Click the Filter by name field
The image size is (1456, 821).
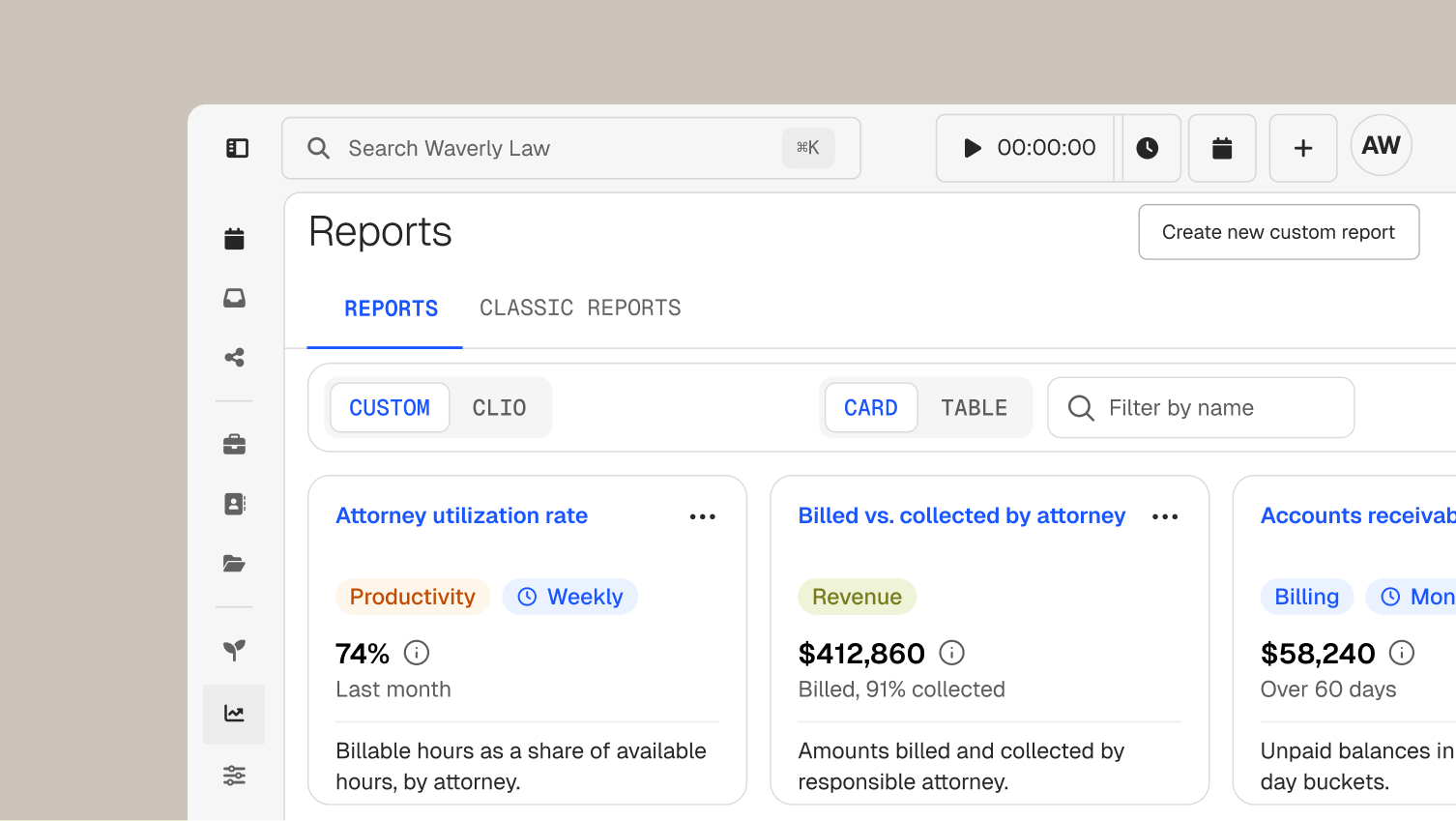coord(1201,408)
